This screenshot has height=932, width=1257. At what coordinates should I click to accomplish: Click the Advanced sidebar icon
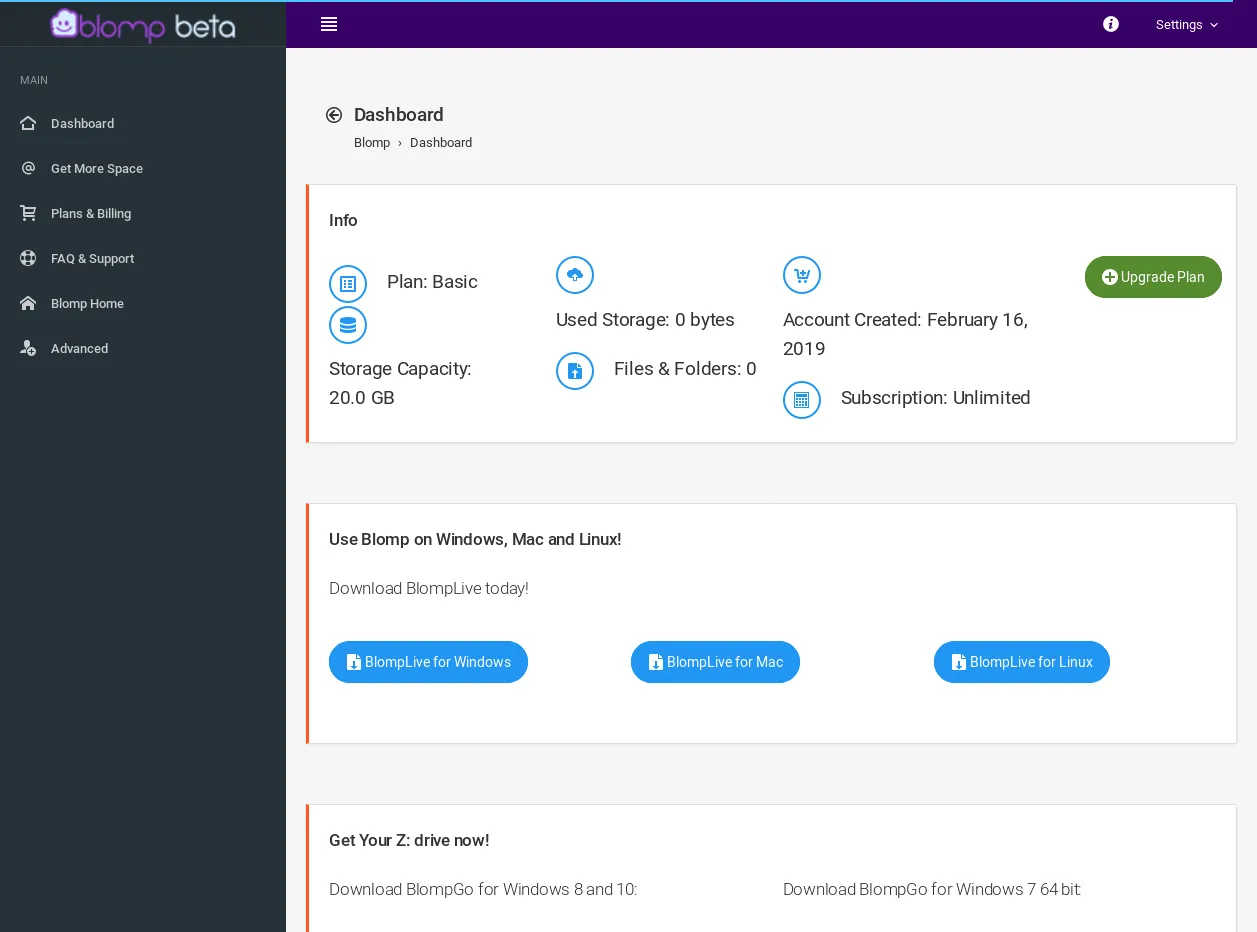click(28, 348)
